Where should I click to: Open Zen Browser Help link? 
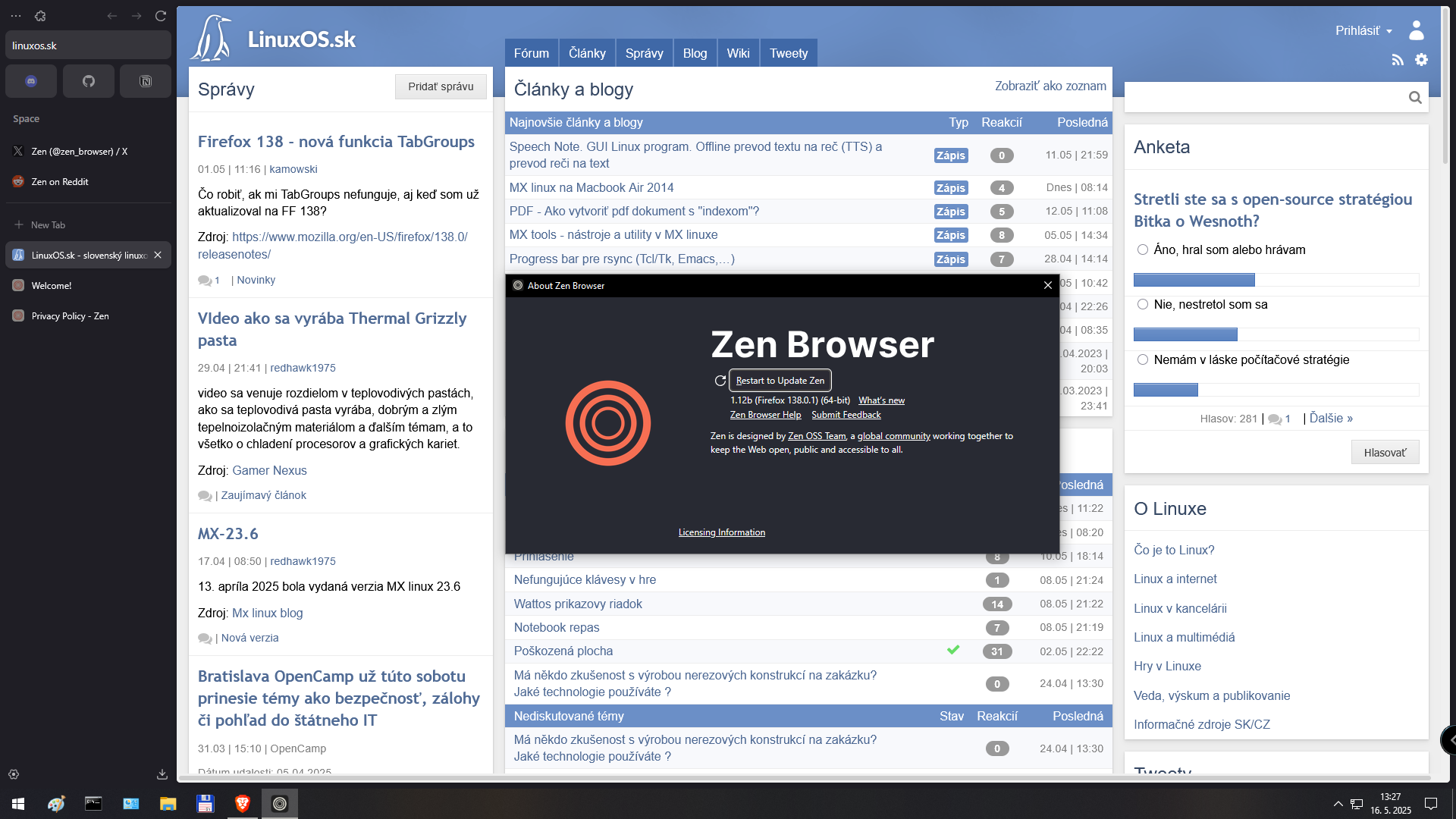point(765,415)
